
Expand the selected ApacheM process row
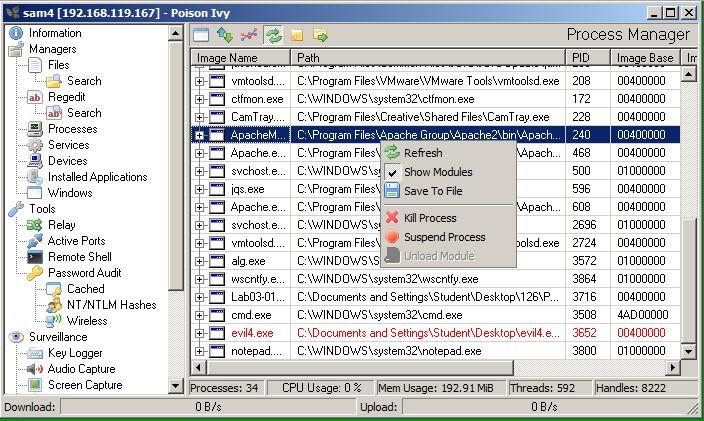(199, 135)
